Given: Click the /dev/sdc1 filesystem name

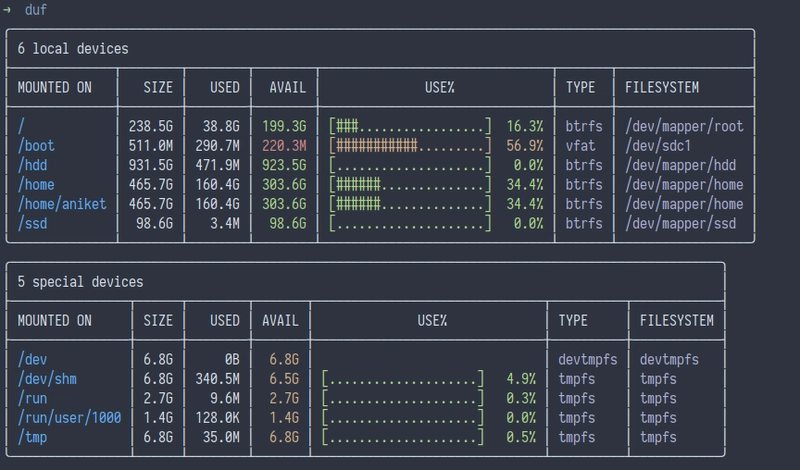Looking at the screenshot, I should tap(660, 146).
